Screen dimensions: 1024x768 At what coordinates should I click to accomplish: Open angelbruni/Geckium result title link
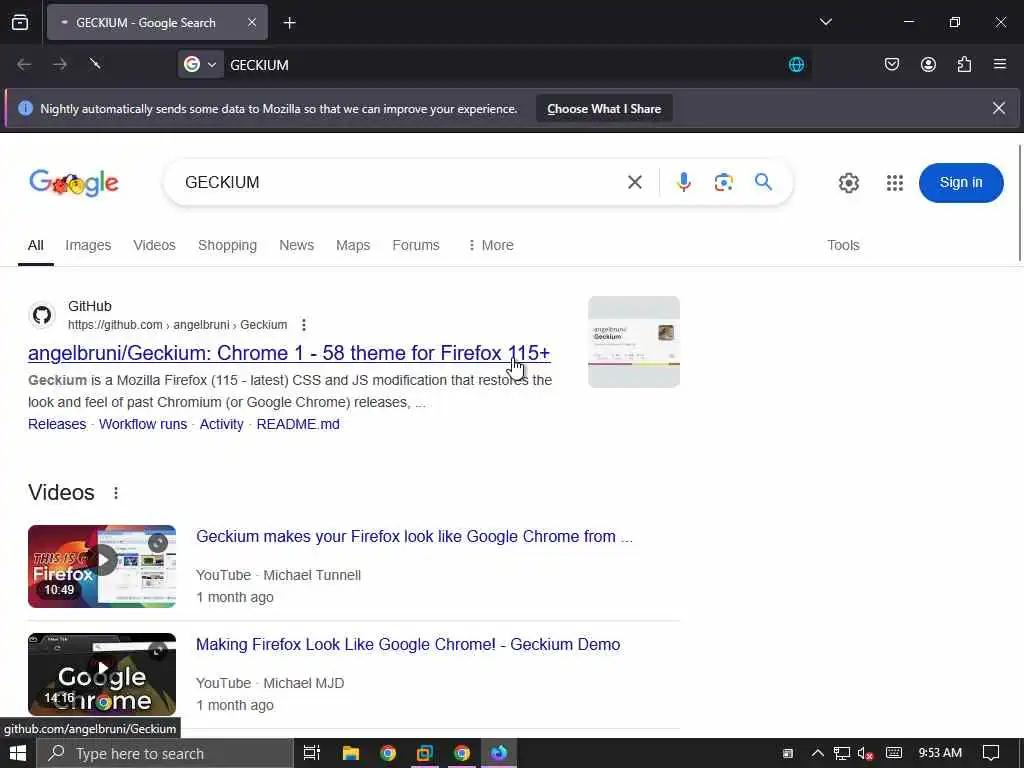coord(289,353)
